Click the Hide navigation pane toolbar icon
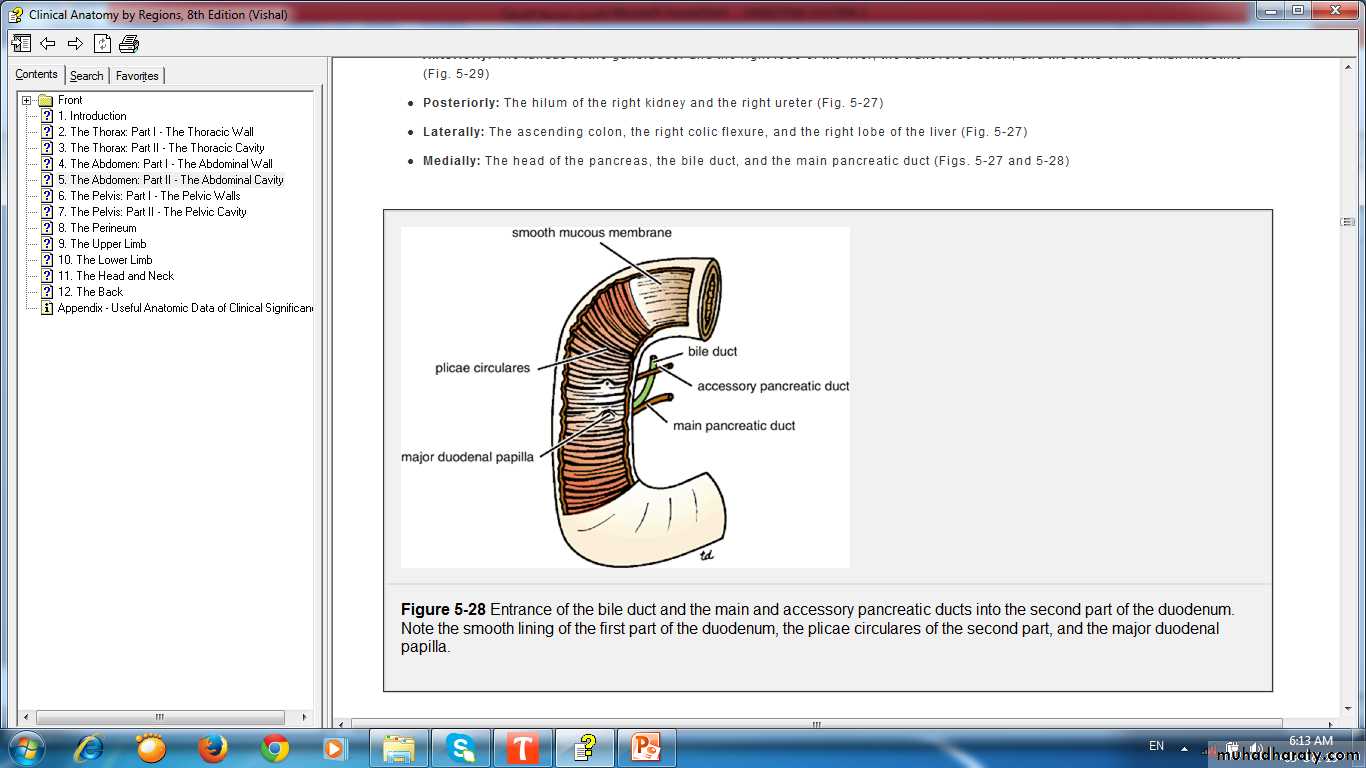 [x=21, y=43]
